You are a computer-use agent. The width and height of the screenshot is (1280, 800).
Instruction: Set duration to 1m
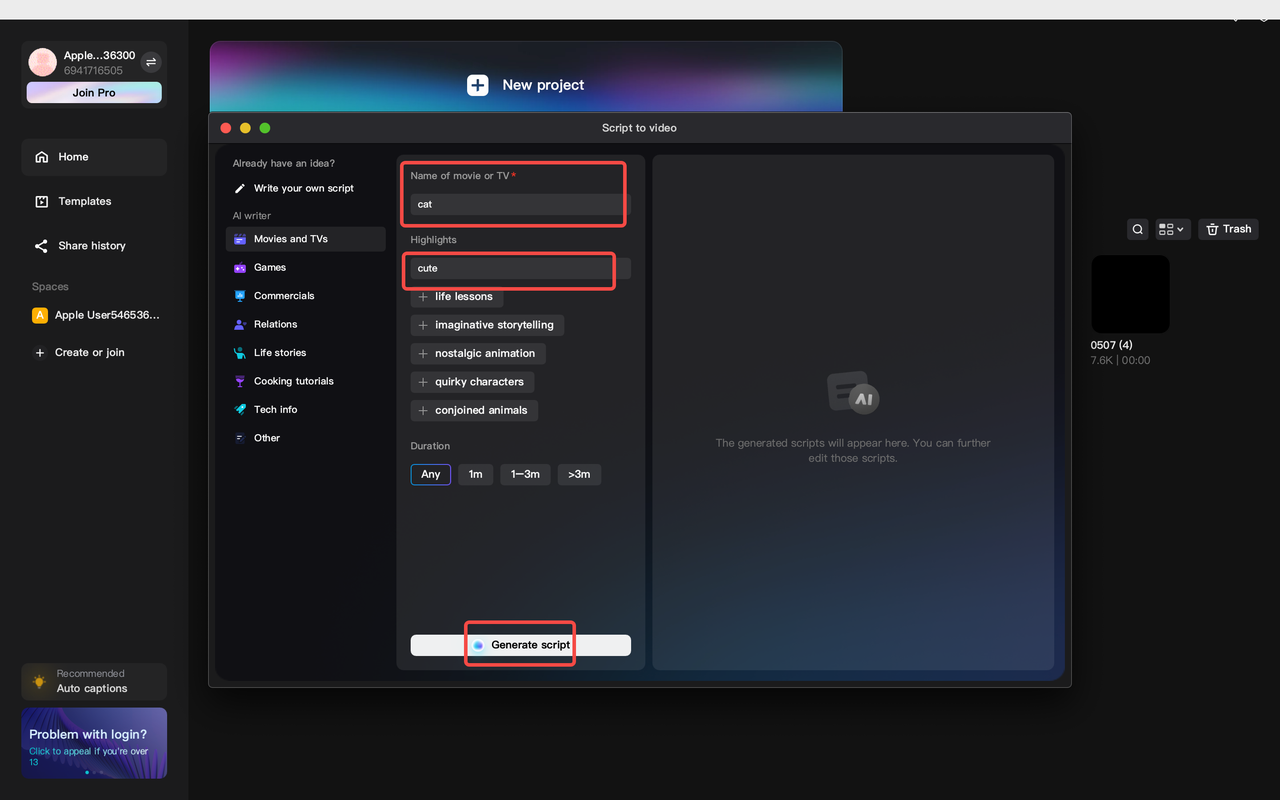tap(475, 474)
